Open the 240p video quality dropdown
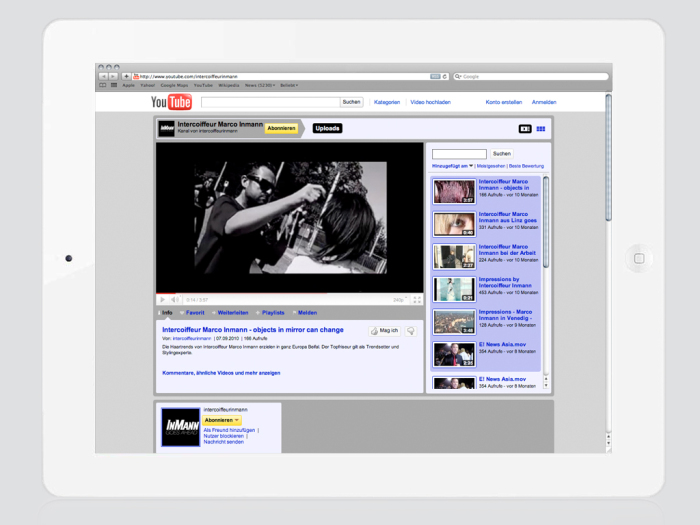 pyautogui.click(x=400, y=300)
